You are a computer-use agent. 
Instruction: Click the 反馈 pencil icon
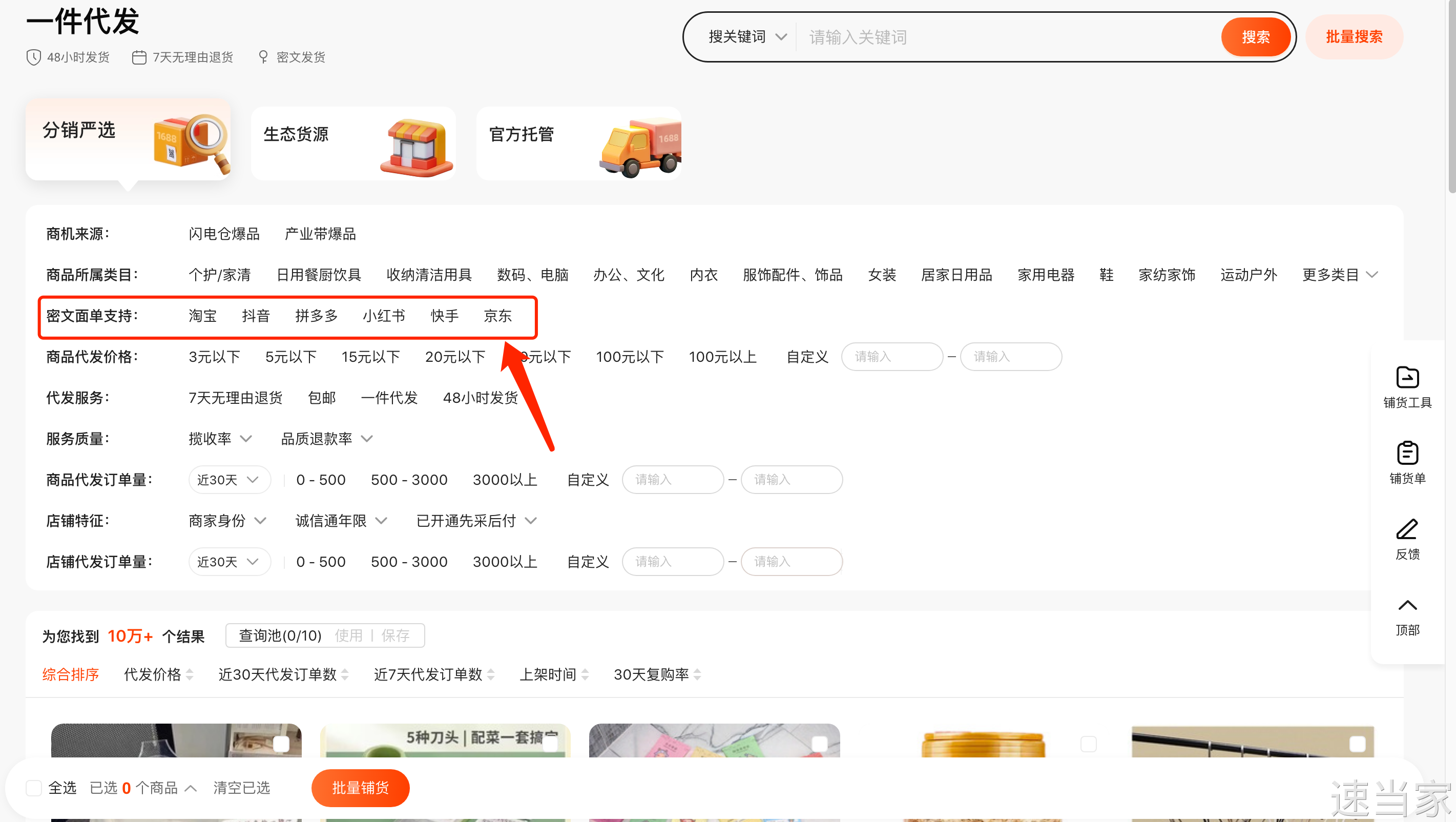pos(1407,529)
